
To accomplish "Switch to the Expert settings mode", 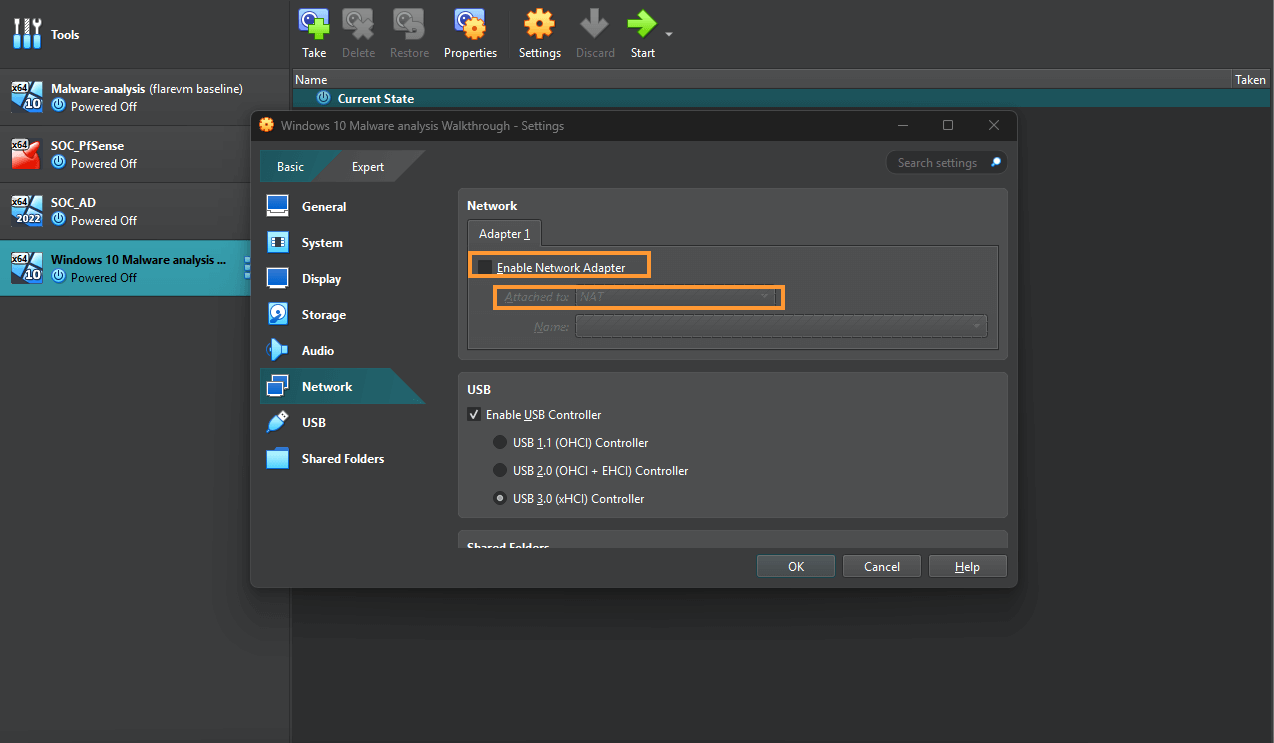I will 367,166.
